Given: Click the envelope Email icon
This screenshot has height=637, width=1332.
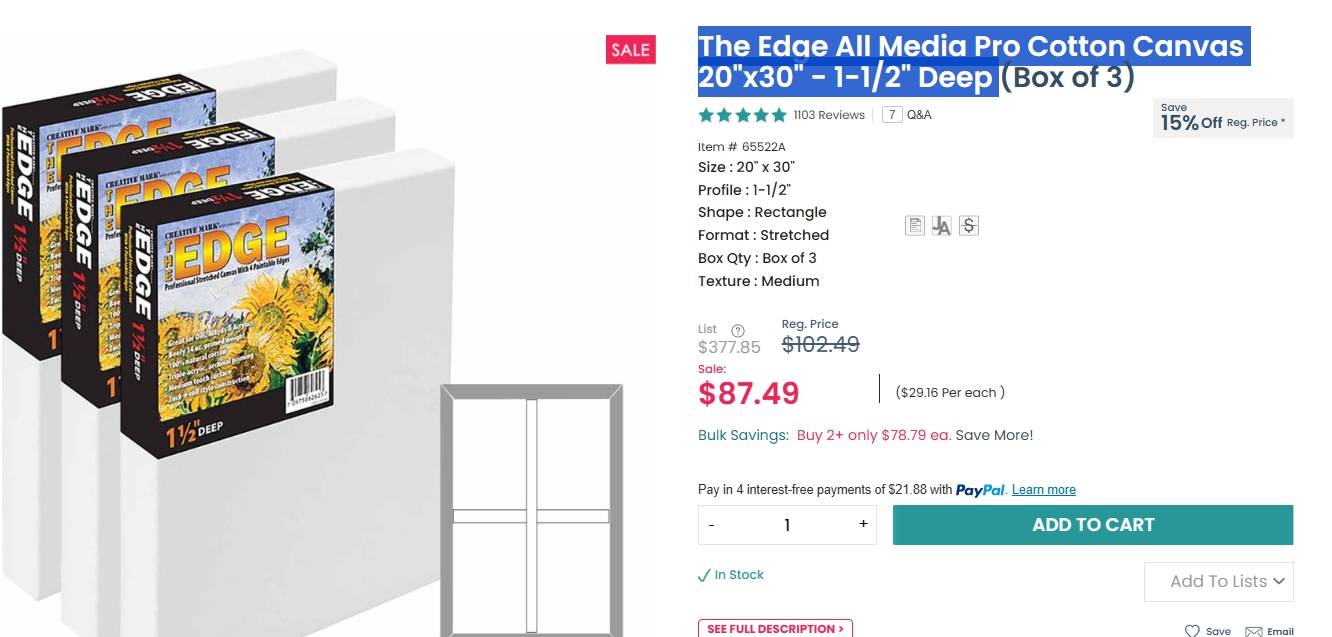Looking at the screenshot, I should pyautogui.click(x=1254, y=631).
